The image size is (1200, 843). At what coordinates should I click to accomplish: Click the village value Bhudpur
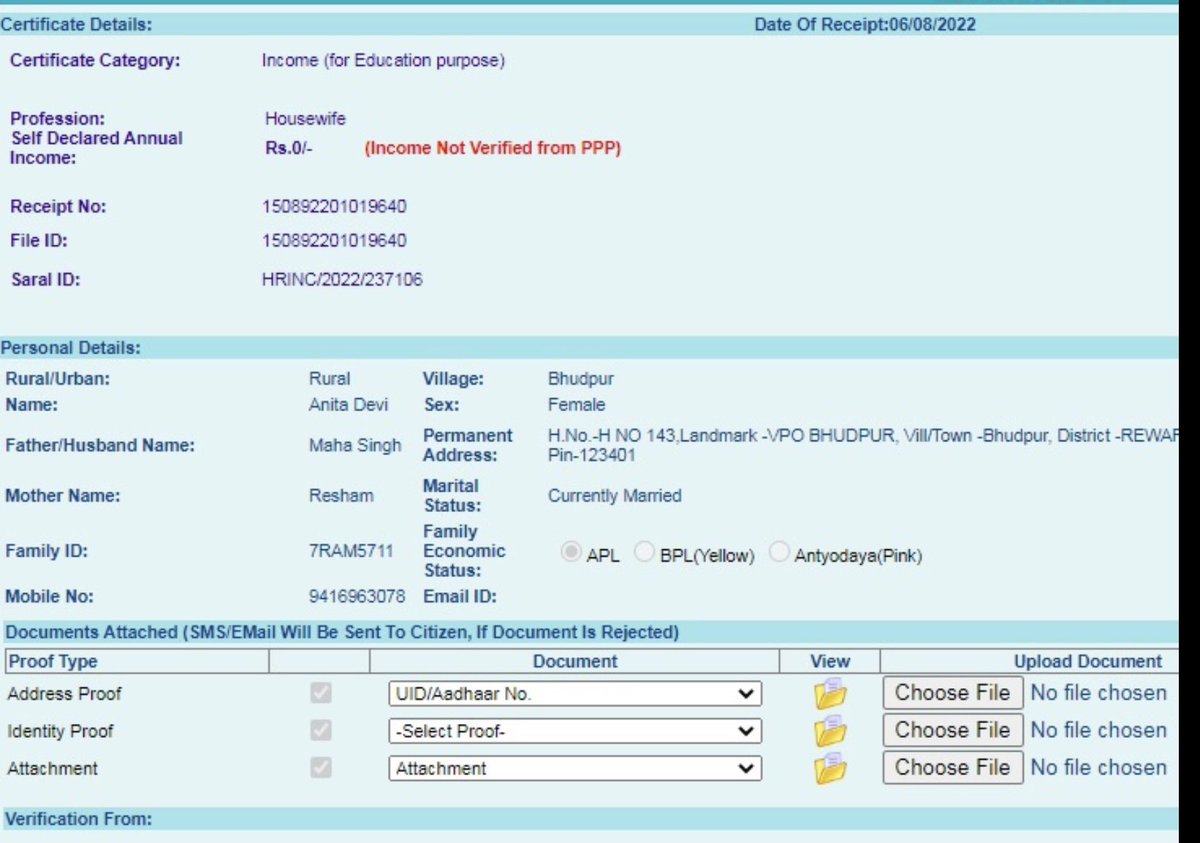pos(581,380)
